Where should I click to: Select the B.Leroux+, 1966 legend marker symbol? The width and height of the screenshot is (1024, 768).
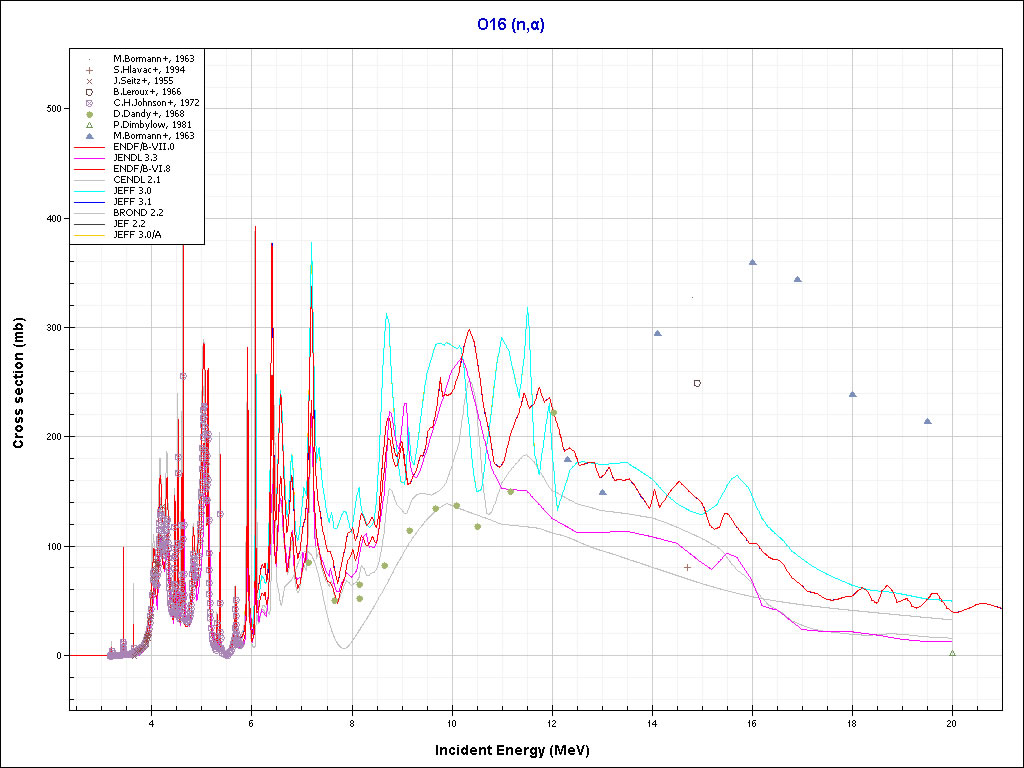pyautogui.click(x=90, y=92)
